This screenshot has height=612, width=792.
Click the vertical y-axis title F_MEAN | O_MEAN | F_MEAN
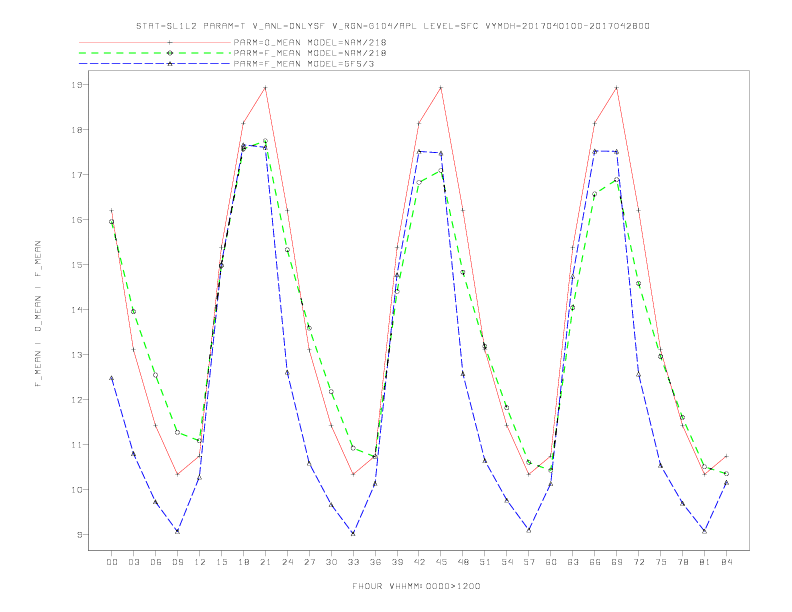[x=38, y=314]
